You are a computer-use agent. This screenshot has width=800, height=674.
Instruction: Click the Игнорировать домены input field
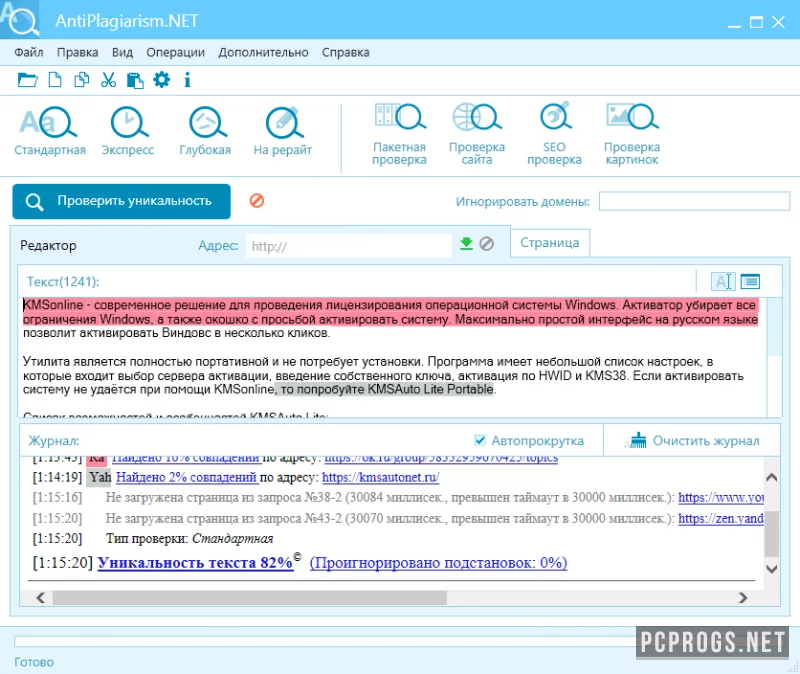pos(694,201)
